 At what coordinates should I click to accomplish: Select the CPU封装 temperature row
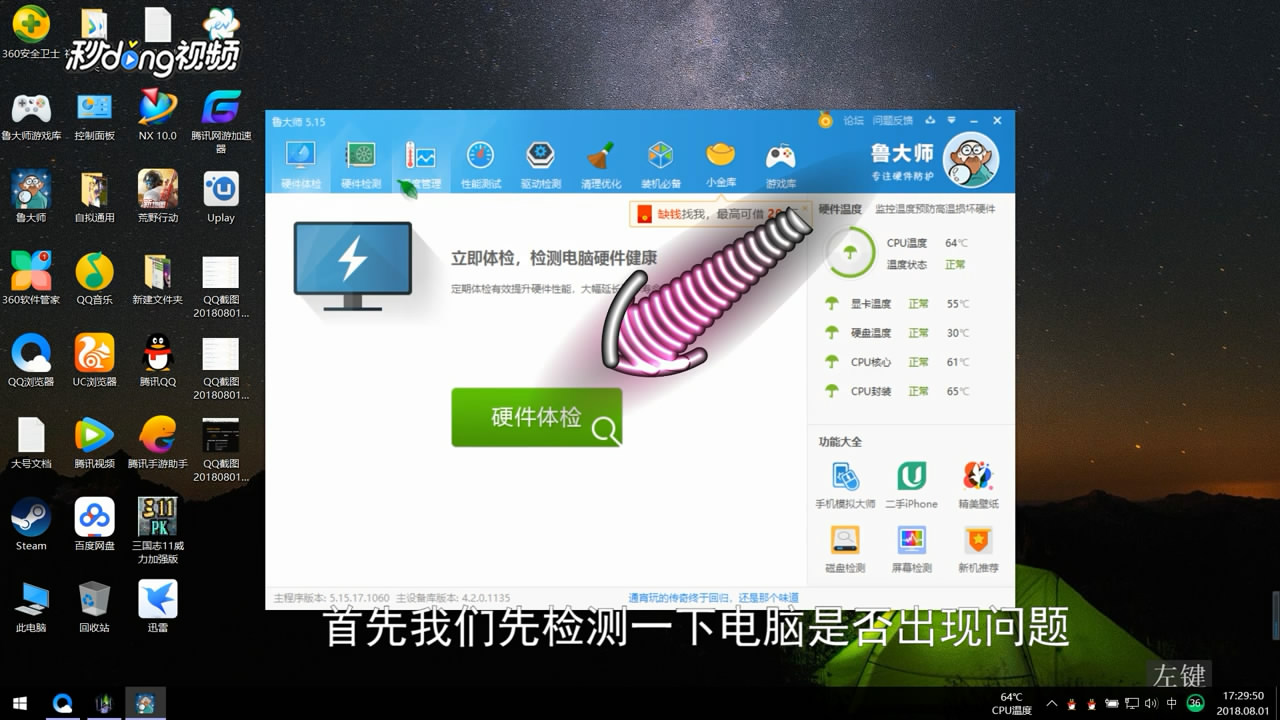pos(897,391)
